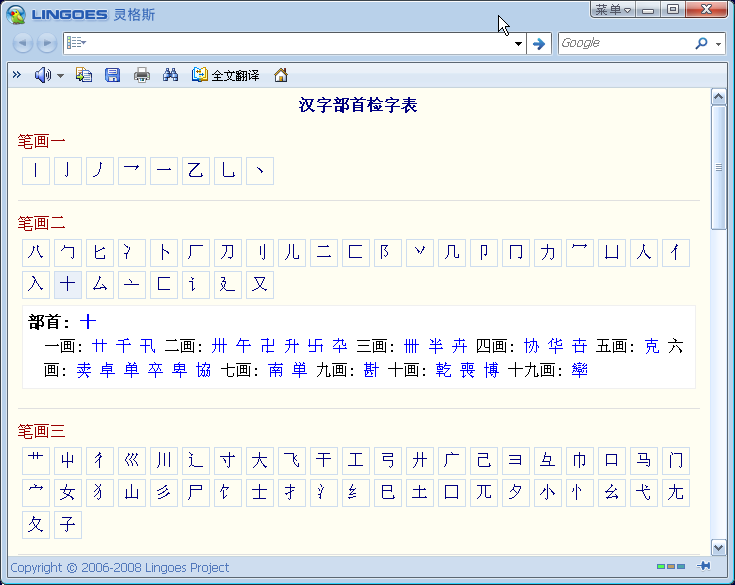This screenshot has width=735, height=585.
Task: Click the save floppy disk icon
Action: tap(113, 75)
